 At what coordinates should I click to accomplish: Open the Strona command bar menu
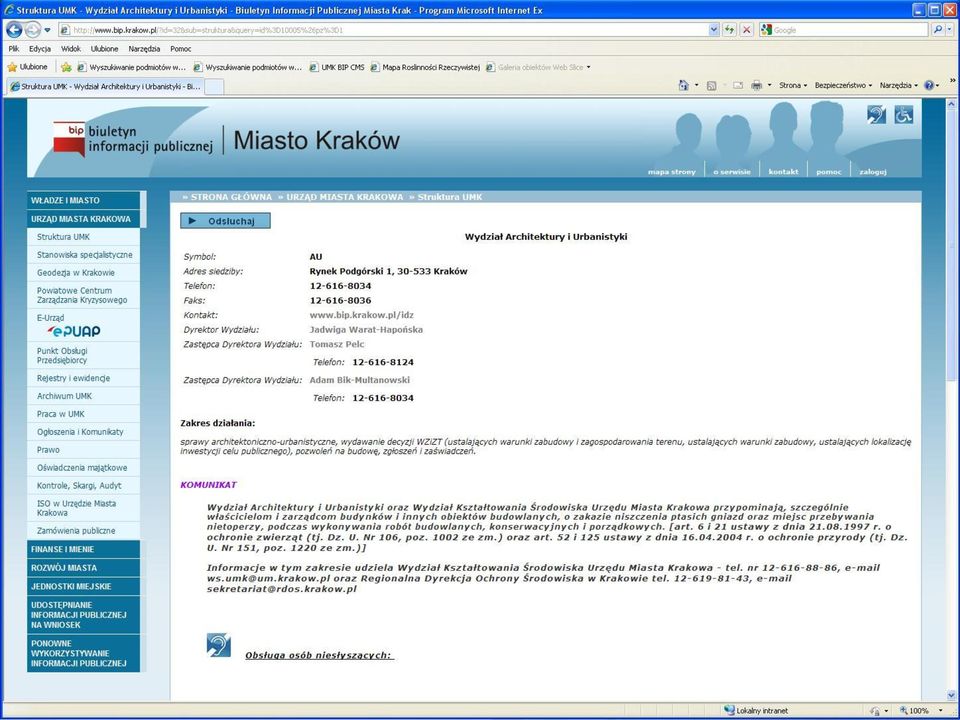point(793,85)
